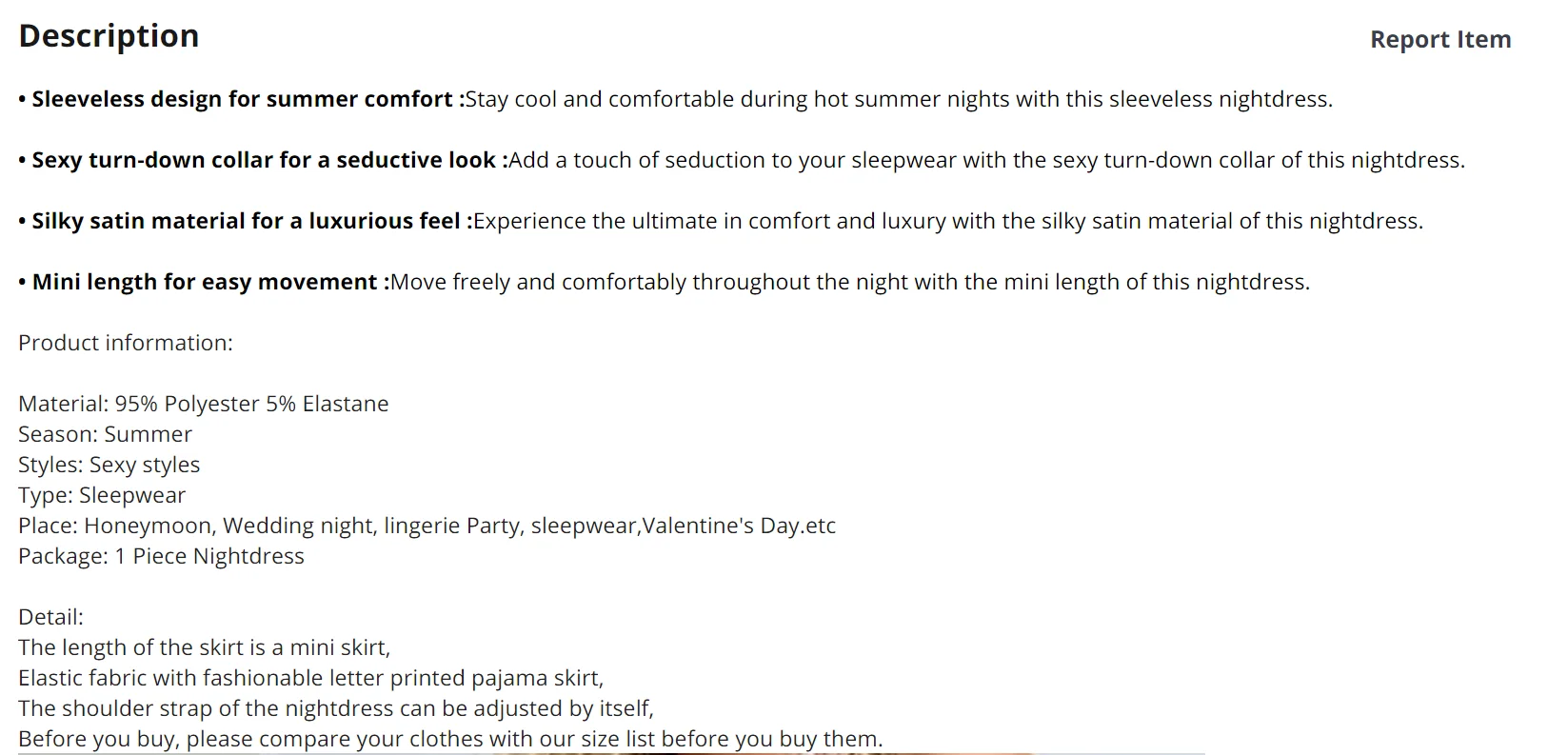Click the 'Elastic fabric with fashionable letter' line

coord(310,678)
